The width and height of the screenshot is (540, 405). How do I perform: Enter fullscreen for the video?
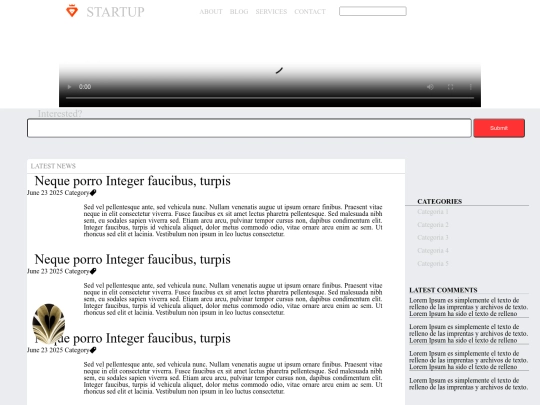450,87
